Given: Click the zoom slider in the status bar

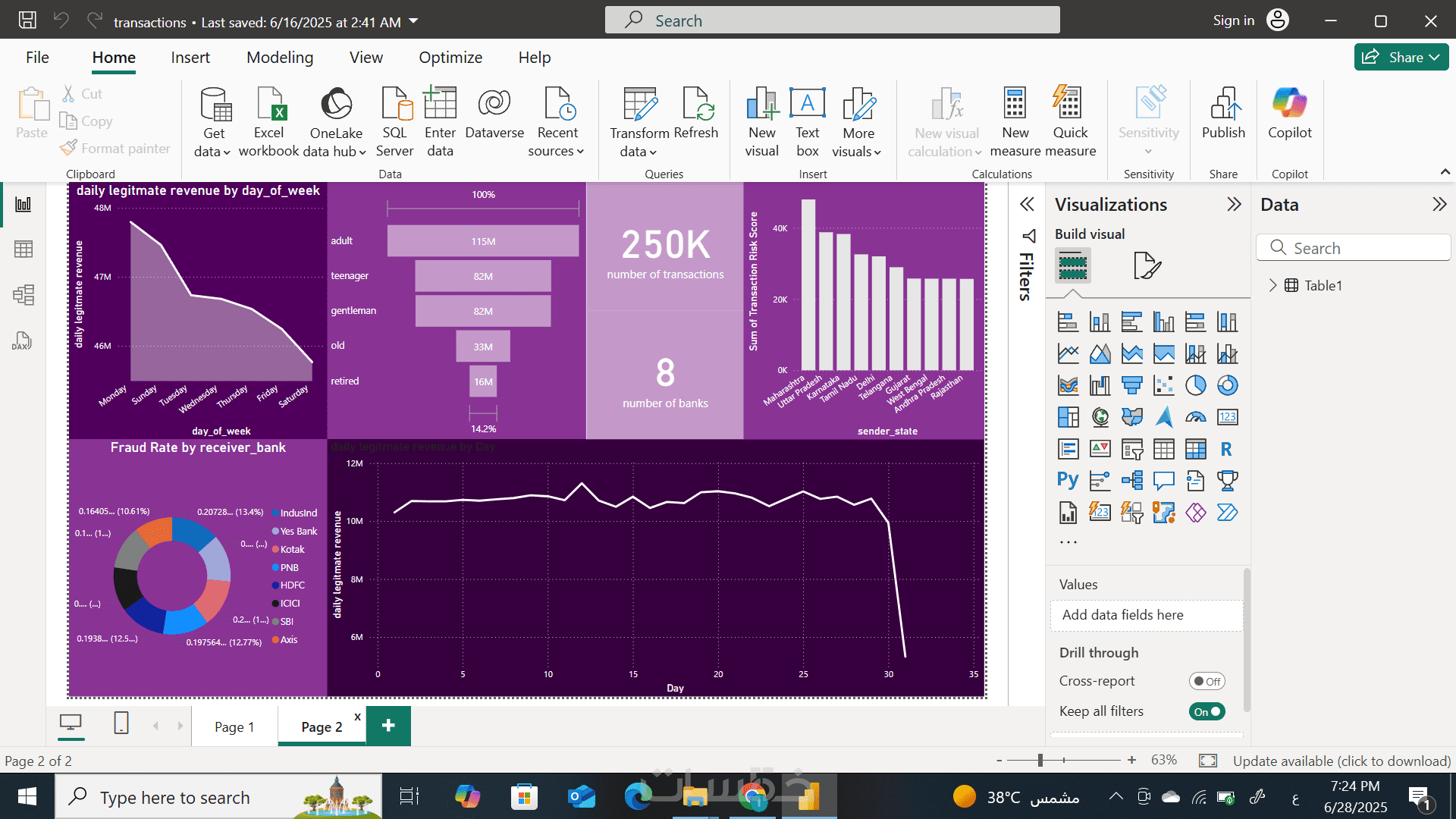Looking at the screenshot, I should tap(1040, 760).
